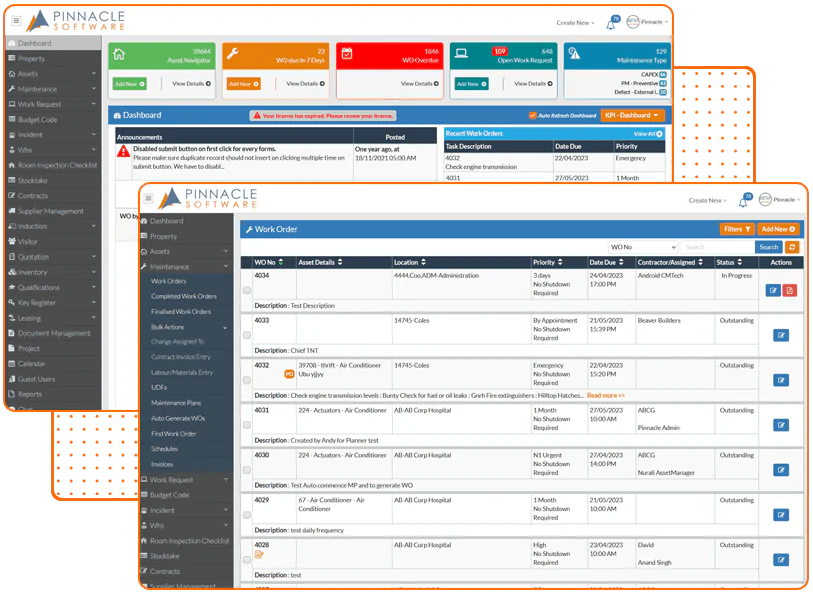Click the red 109 badge on Open Work Request

point(500,51)
